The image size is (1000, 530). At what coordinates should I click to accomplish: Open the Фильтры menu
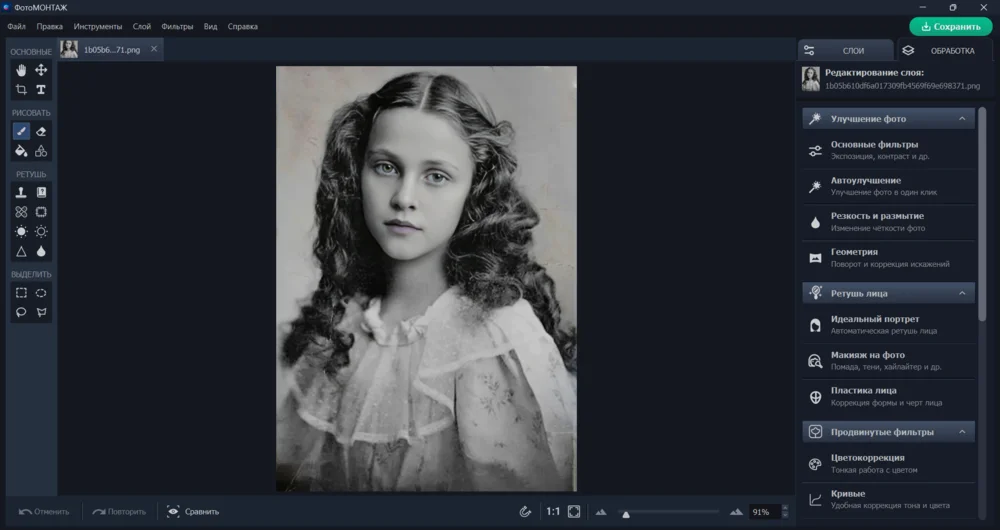177,27
